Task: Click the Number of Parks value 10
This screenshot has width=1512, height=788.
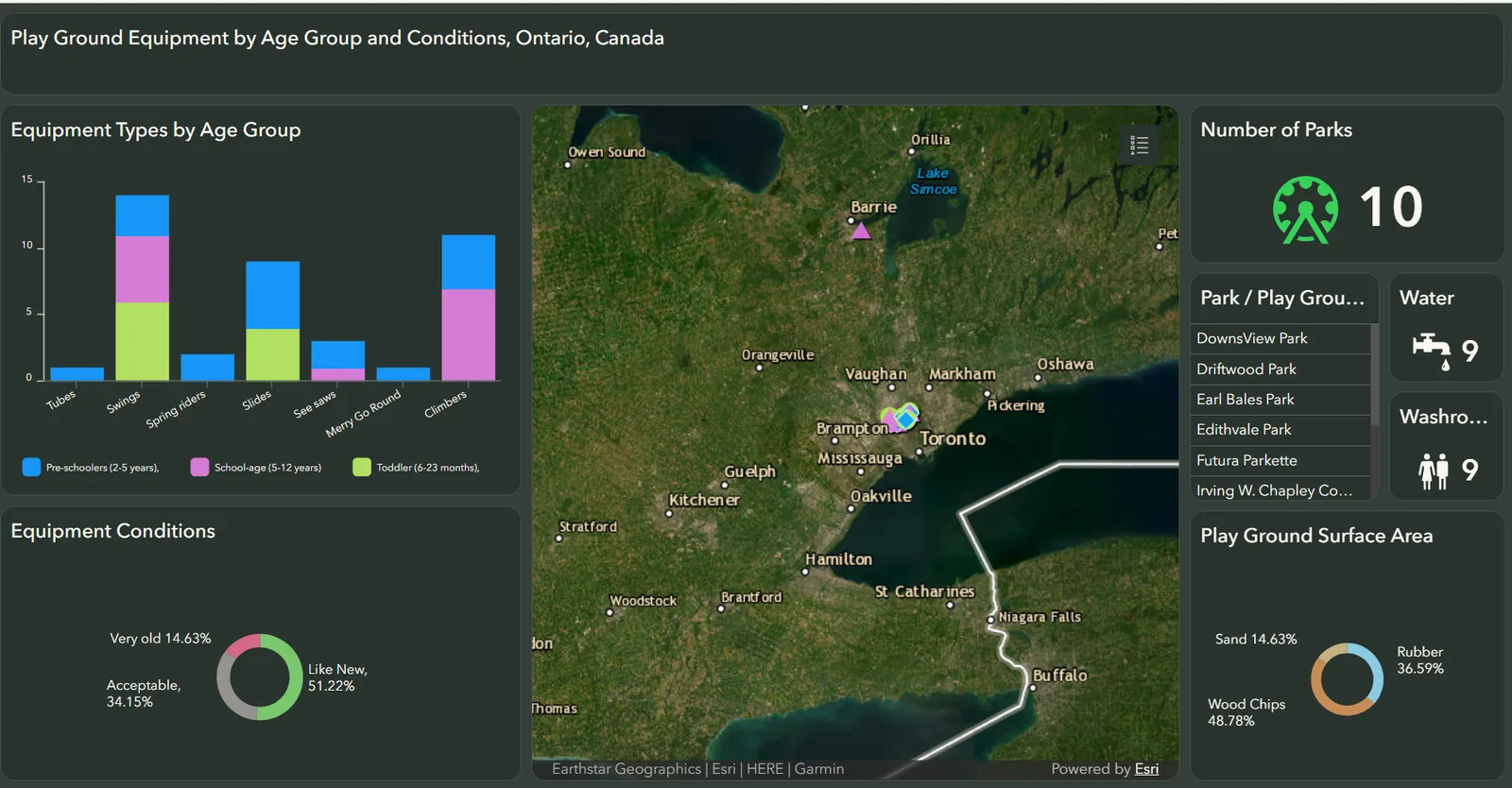Action: 1391,207
